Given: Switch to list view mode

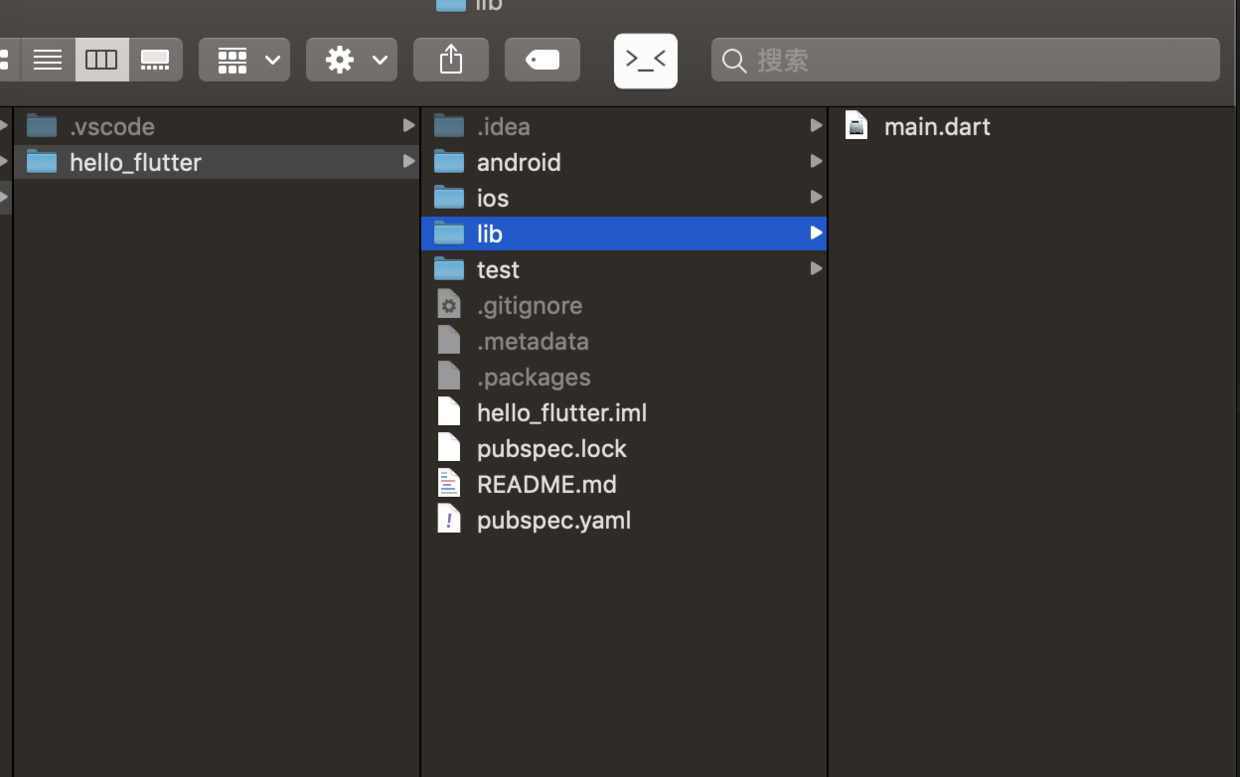Looking at the screenshot, I should click(x=48, y=60).
